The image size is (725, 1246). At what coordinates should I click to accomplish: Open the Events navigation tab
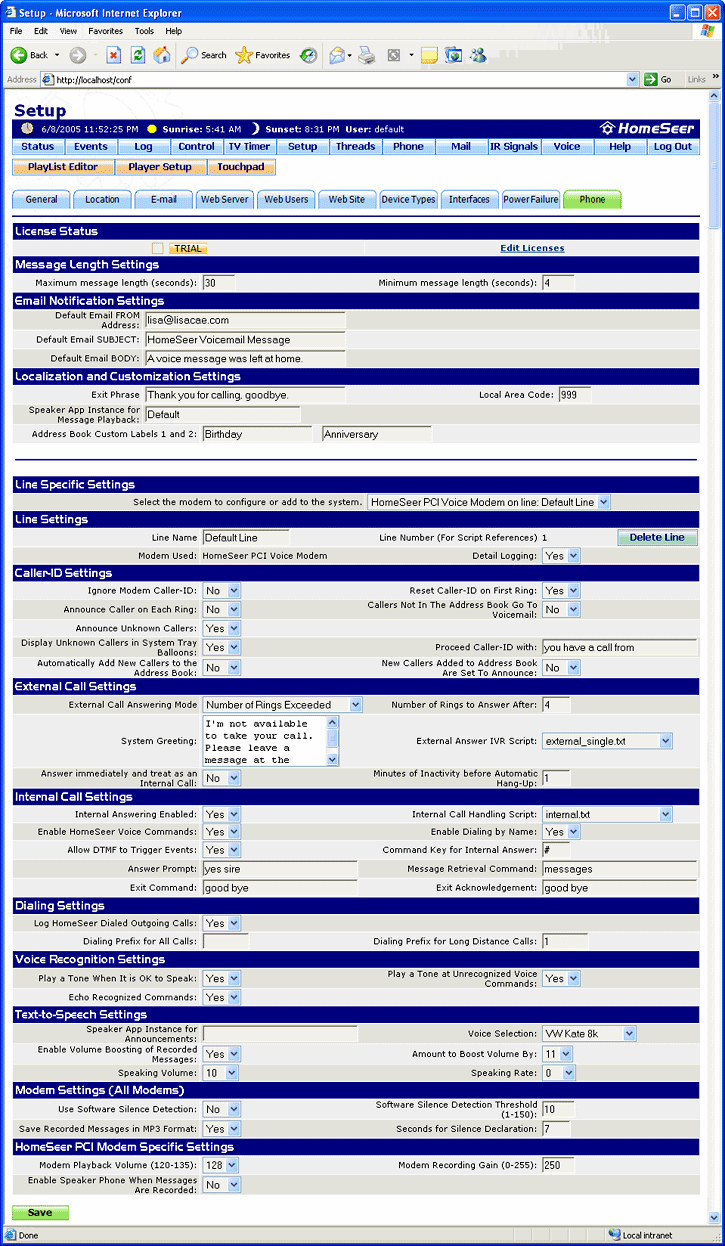pos(91,147)
